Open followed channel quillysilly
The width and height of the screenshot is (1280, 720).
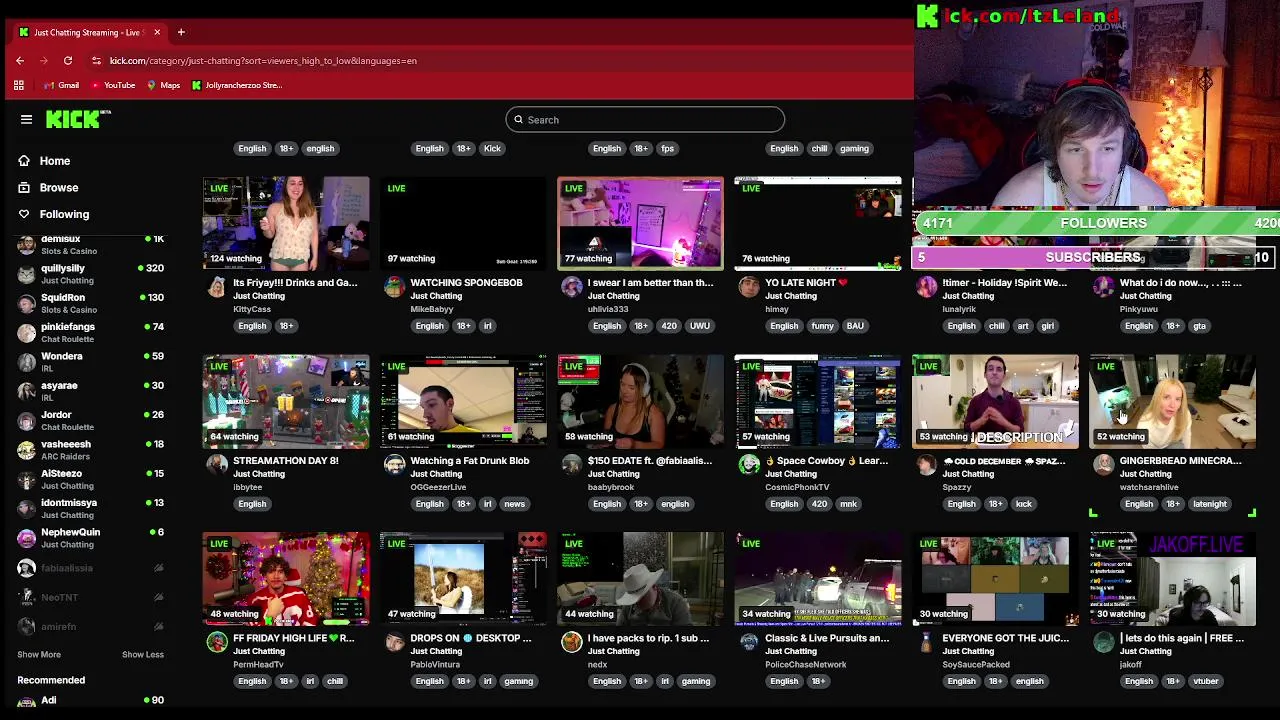pos(90,274)
